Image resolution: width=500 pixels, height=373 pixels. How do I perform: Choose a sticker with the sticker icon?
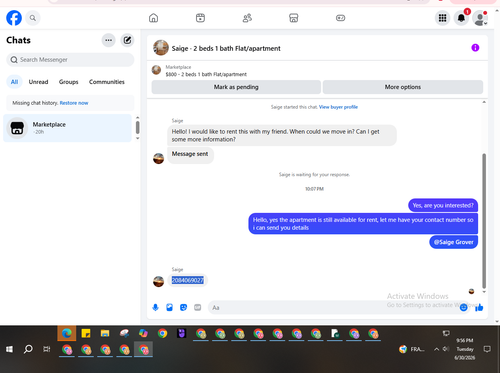tap(183, 307)
